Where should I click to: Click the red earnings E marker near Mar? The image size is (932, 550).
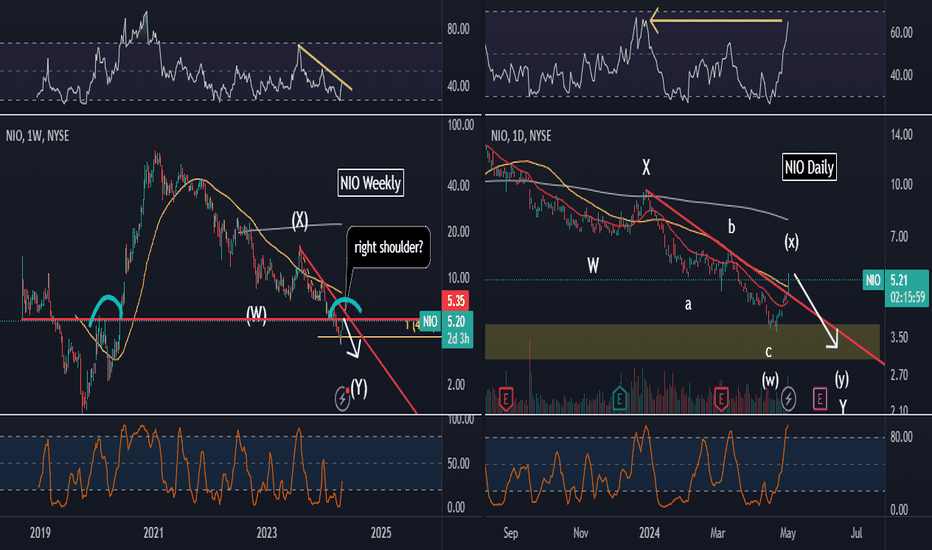[721, 398]
